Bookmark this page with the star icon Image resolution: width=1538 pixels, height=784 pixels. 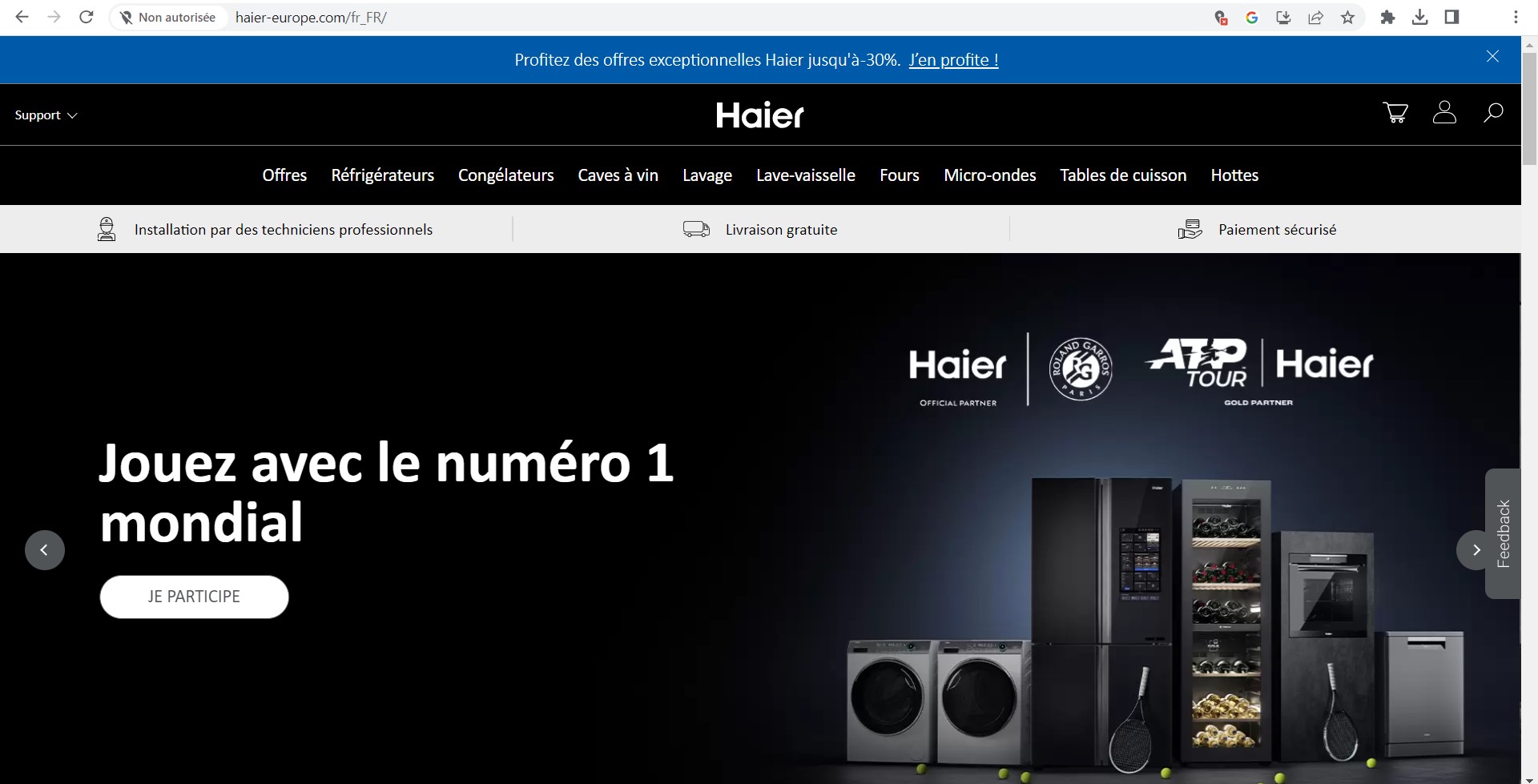point(1348,18)
